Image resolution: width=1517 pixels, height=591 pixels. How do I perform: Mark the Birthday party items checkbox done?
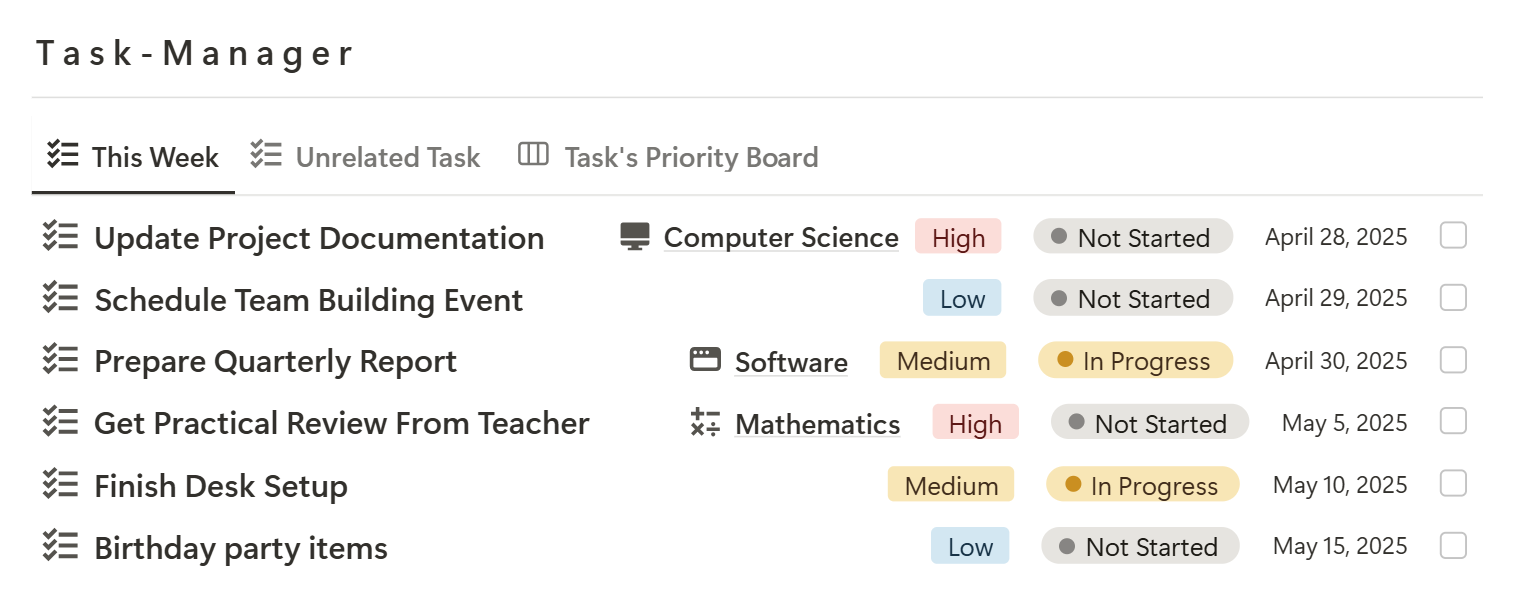1453,546
